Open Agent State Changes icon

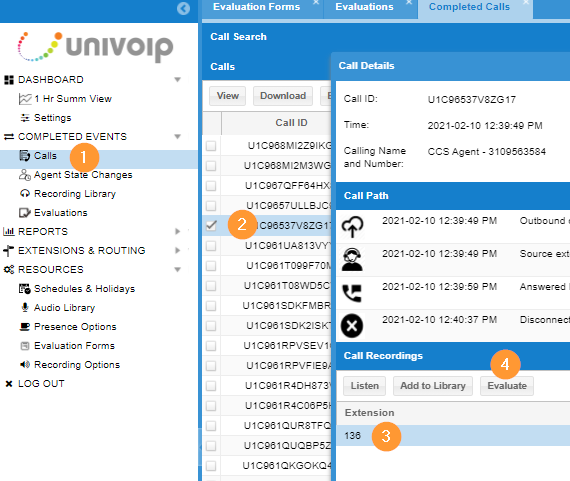tap(24, 175)
